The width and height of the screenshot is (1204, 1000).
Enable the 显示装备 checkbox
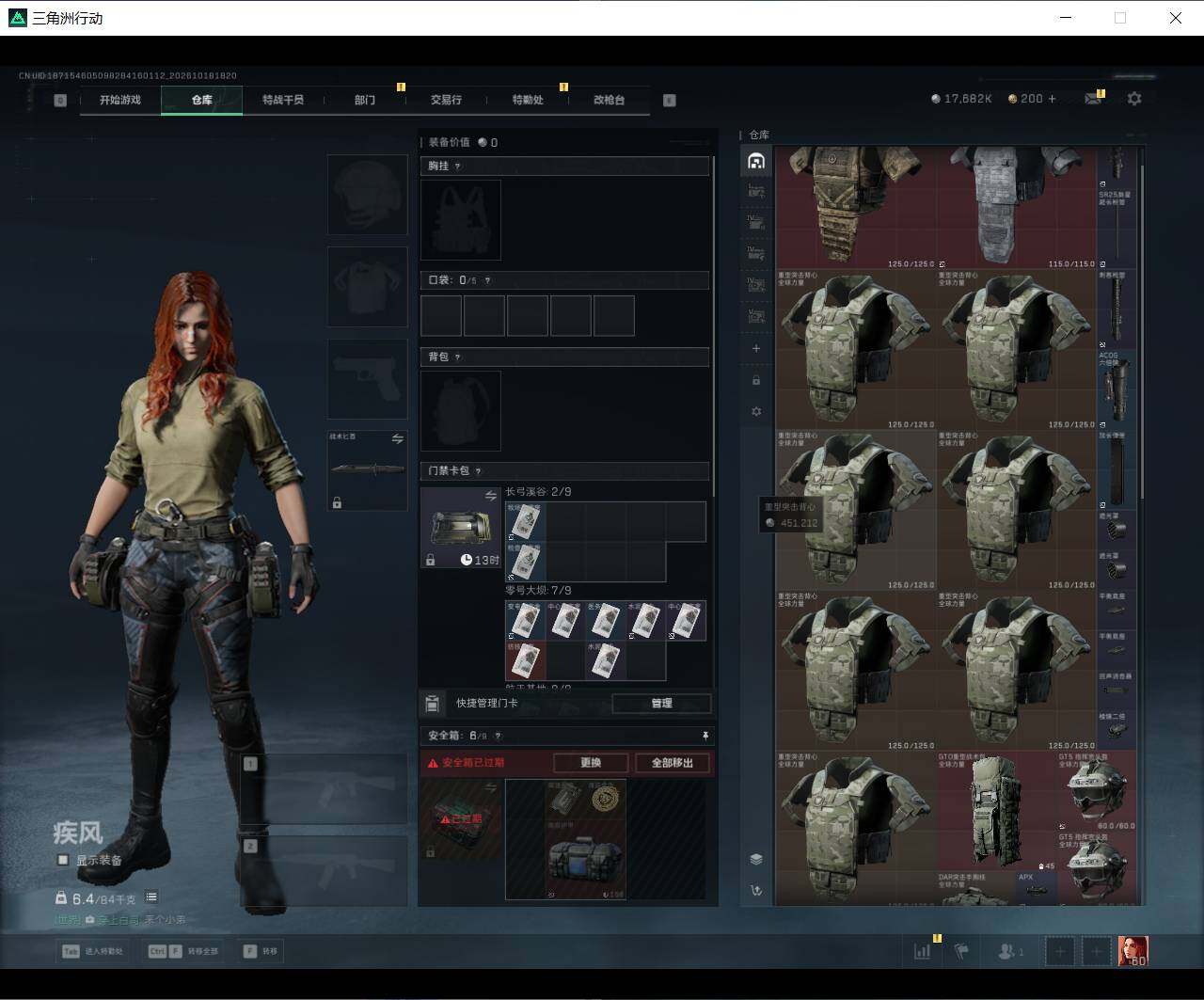pyautogui.click(x=63, y=860)
